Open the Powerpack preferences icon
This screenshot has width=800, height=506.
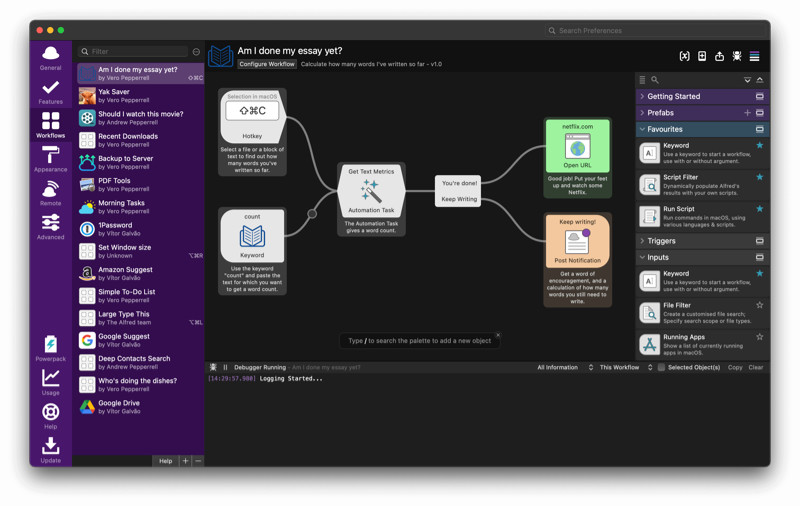[51, 344]
